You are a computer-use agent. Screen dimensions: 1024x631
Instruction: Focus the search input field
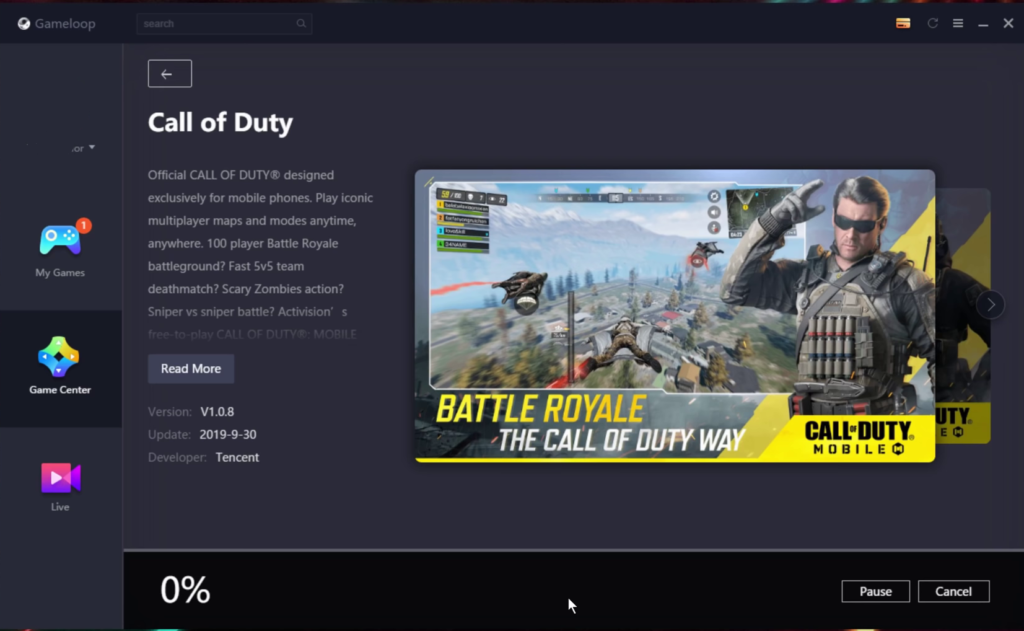click(x=224, y=24)
